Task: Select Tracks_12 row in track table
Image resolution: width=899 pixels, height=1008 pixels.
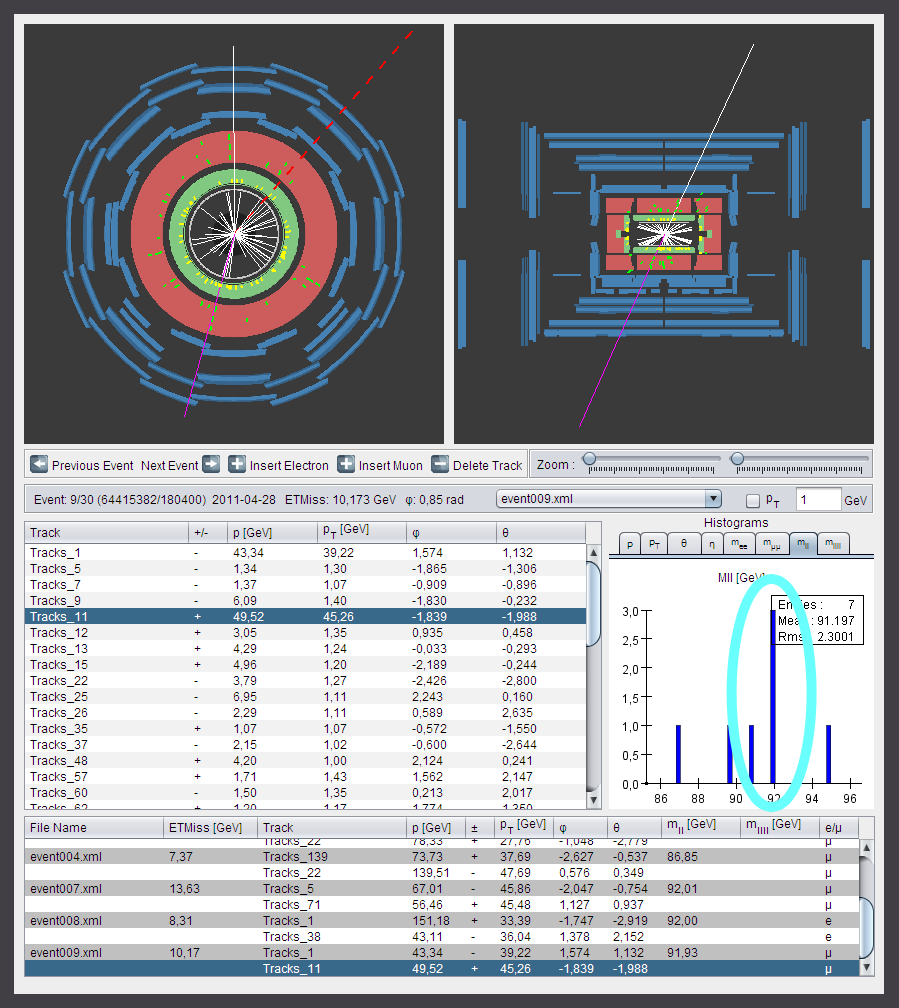Action: [305, 633]
